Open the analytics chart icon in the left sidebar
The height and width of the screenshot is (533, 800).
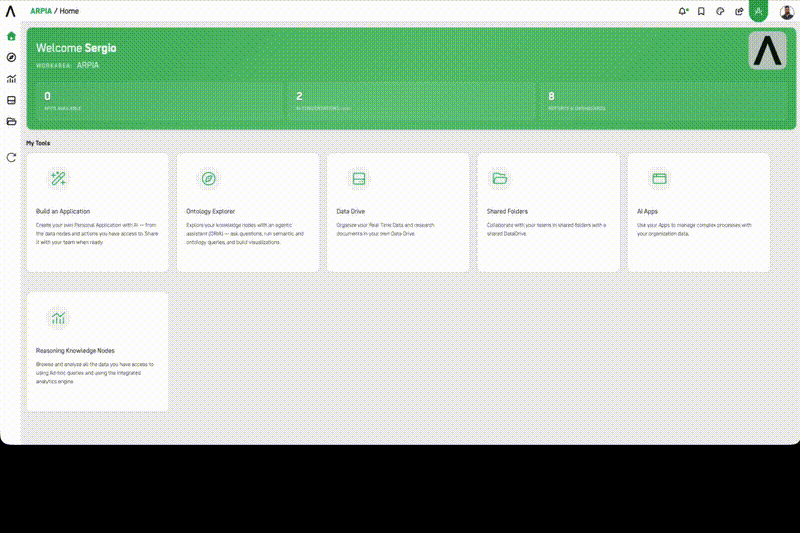[11, 79]
